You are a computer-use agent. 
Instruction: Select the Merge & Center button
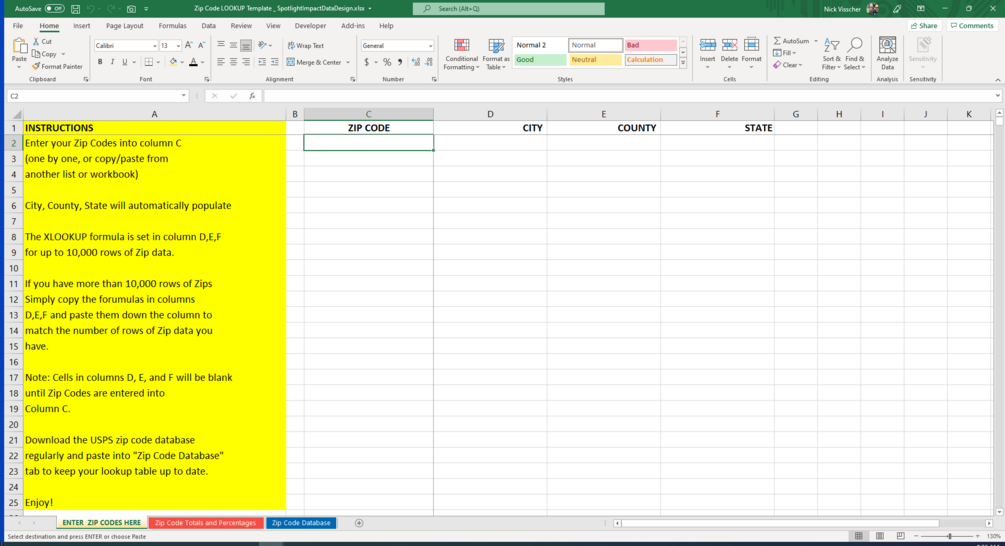click(x=318, y=62)
